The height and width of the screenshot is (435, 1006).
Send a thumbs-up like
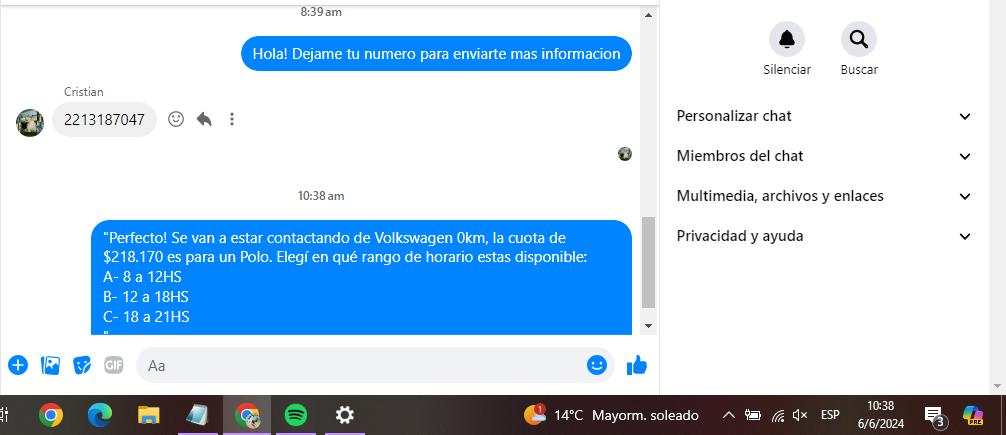tap(637, 365)
